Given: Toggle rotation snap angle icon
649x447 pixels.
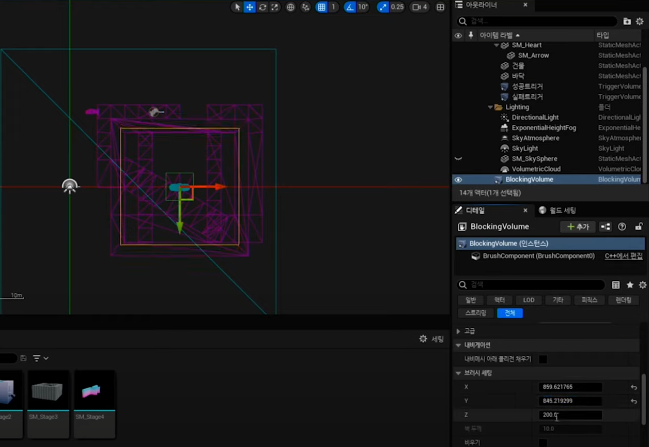Looking at the screenshot, I should tap(350, 7).
